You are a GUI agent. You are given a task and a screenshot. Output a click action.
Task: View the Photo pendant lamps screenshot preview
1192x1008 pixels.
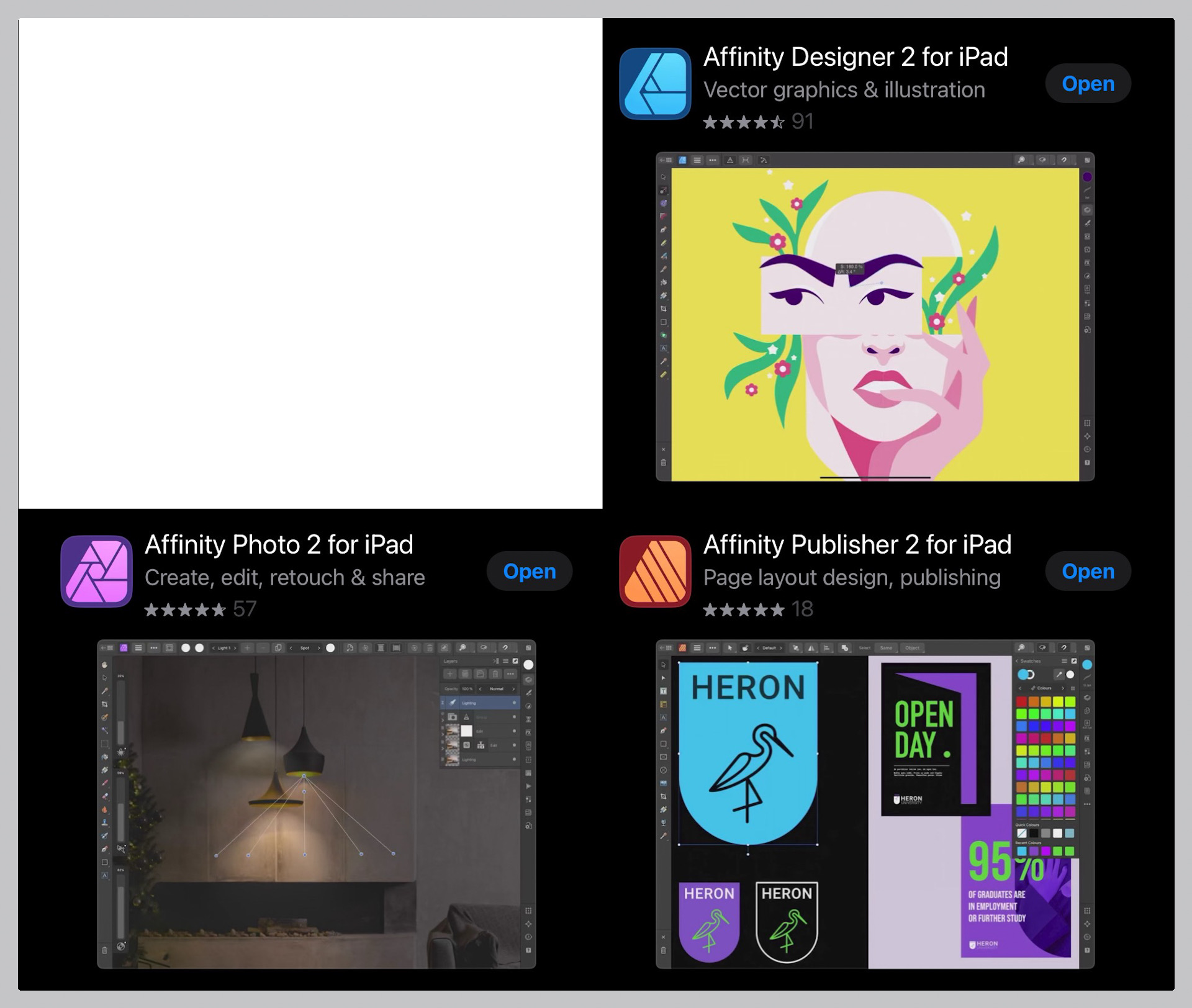[x=316, y=804]
